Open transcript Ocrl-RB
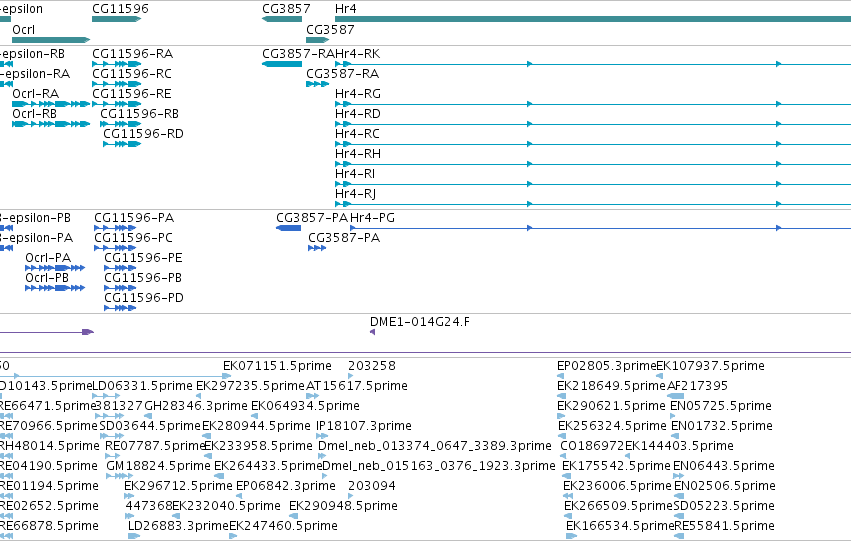The image size is (851, 541). pos(51,124)
